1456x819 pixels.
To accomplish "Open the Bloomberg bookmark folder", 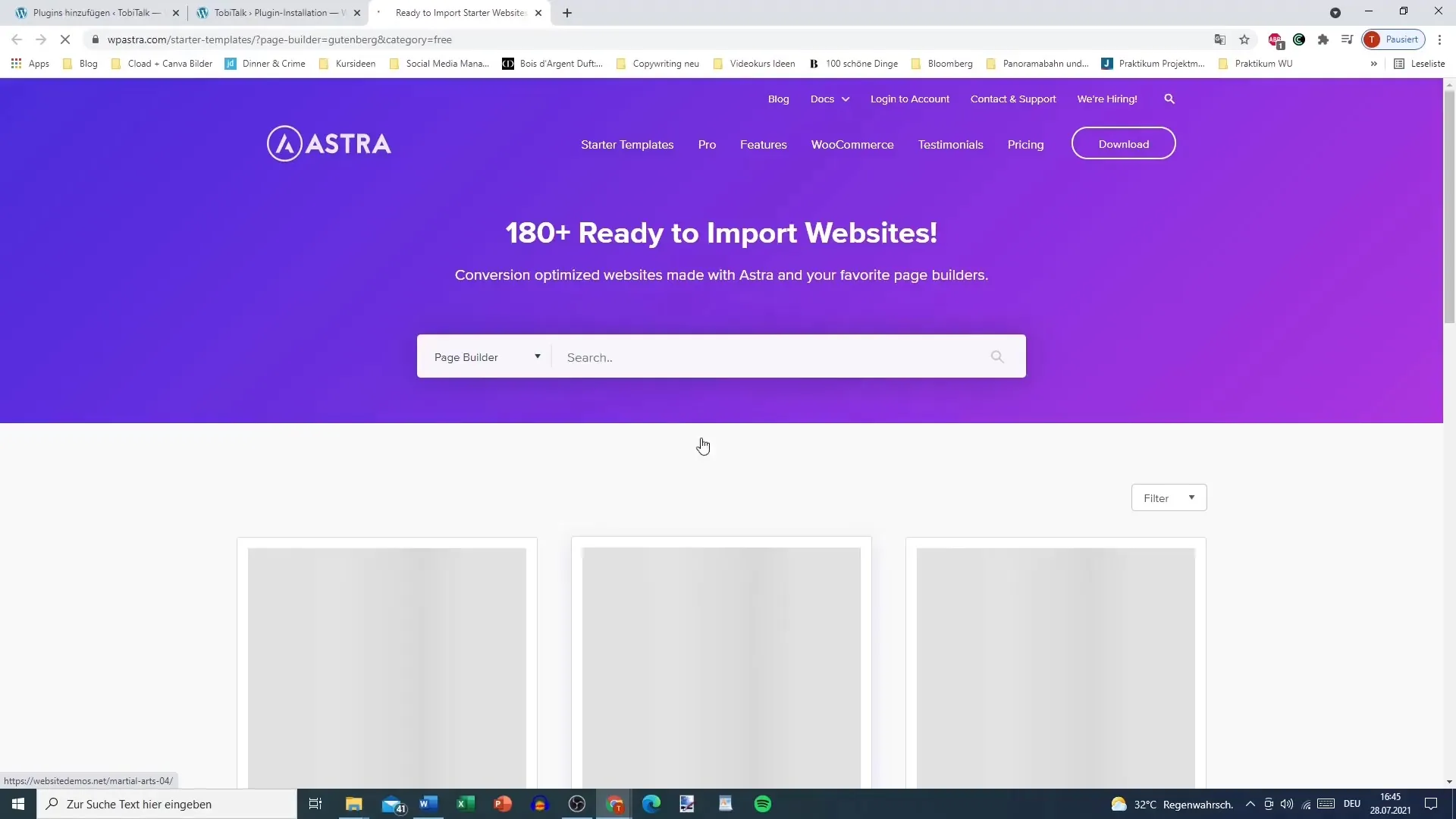I will point(942,64).
